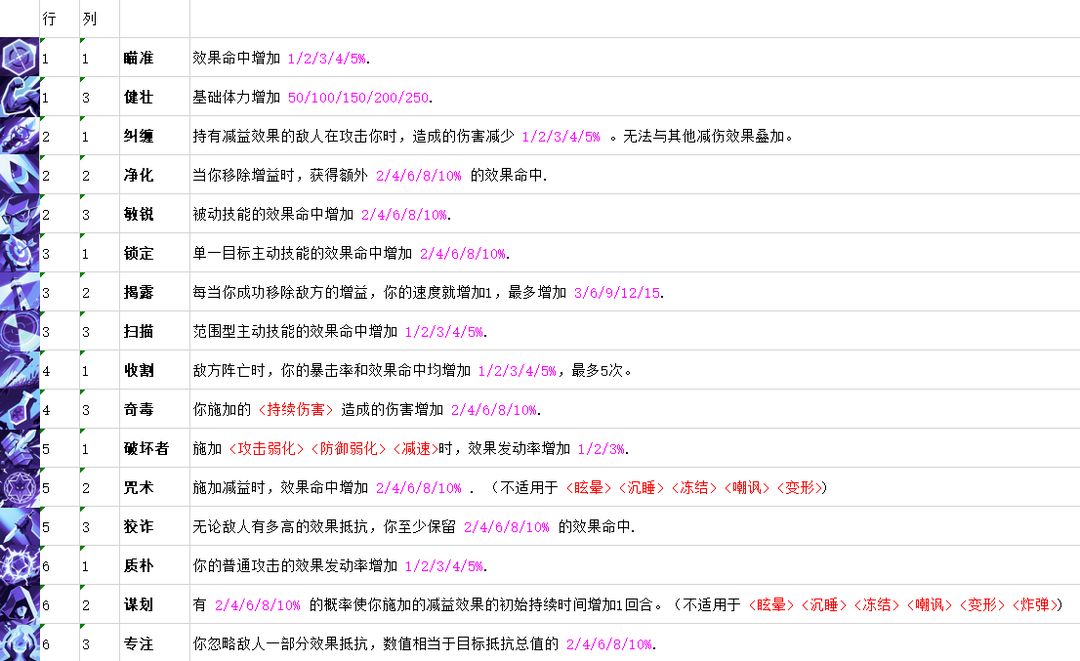Screen dimensions: 1080x661
Task: Click the potion icon beside 奇毒
Action: (x=19, y=410)
